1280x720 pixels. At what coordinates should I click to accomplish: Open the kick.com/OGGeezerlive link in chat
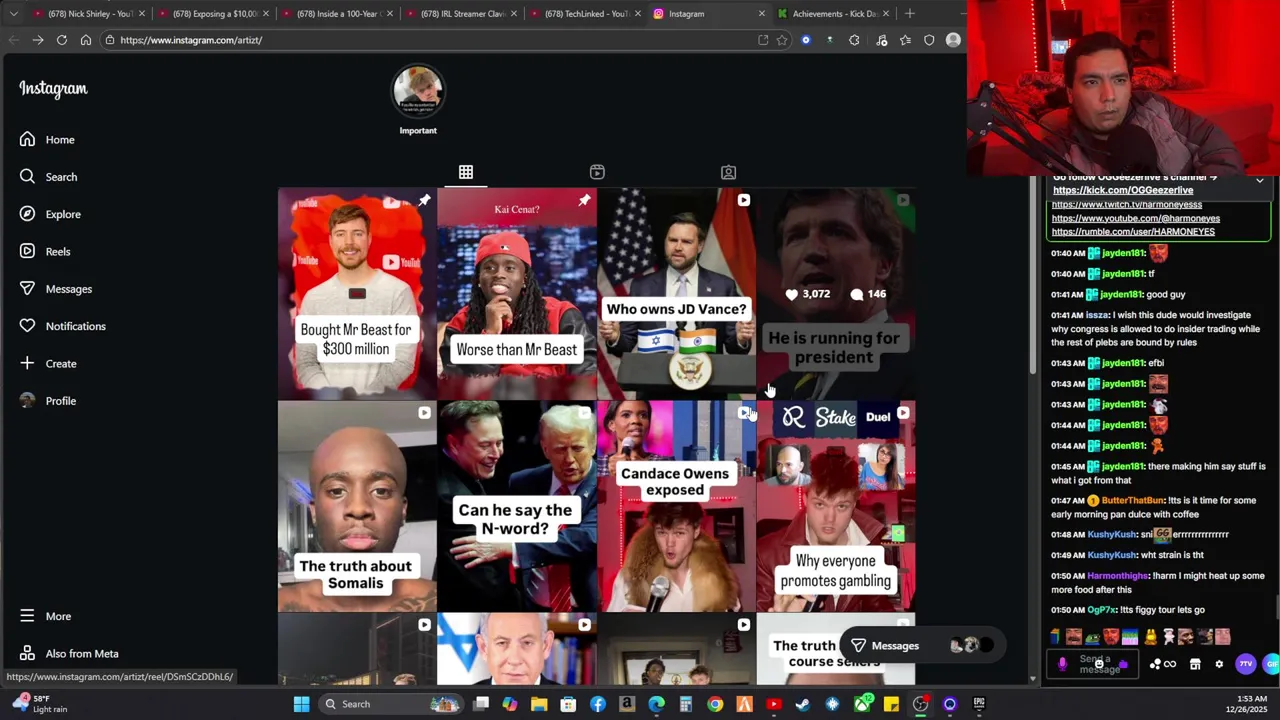(1122, 190)
